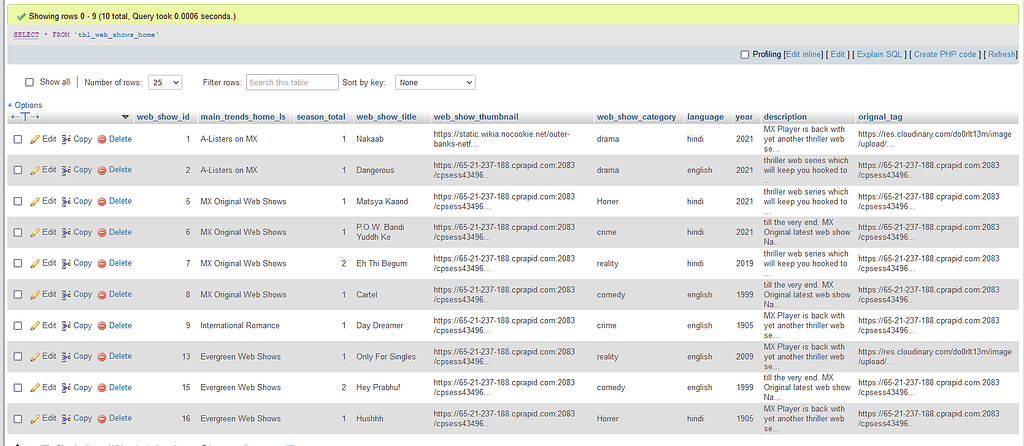1024x446 pixels.
Task: Click the International Romance cell
Action: click(240, 325)
